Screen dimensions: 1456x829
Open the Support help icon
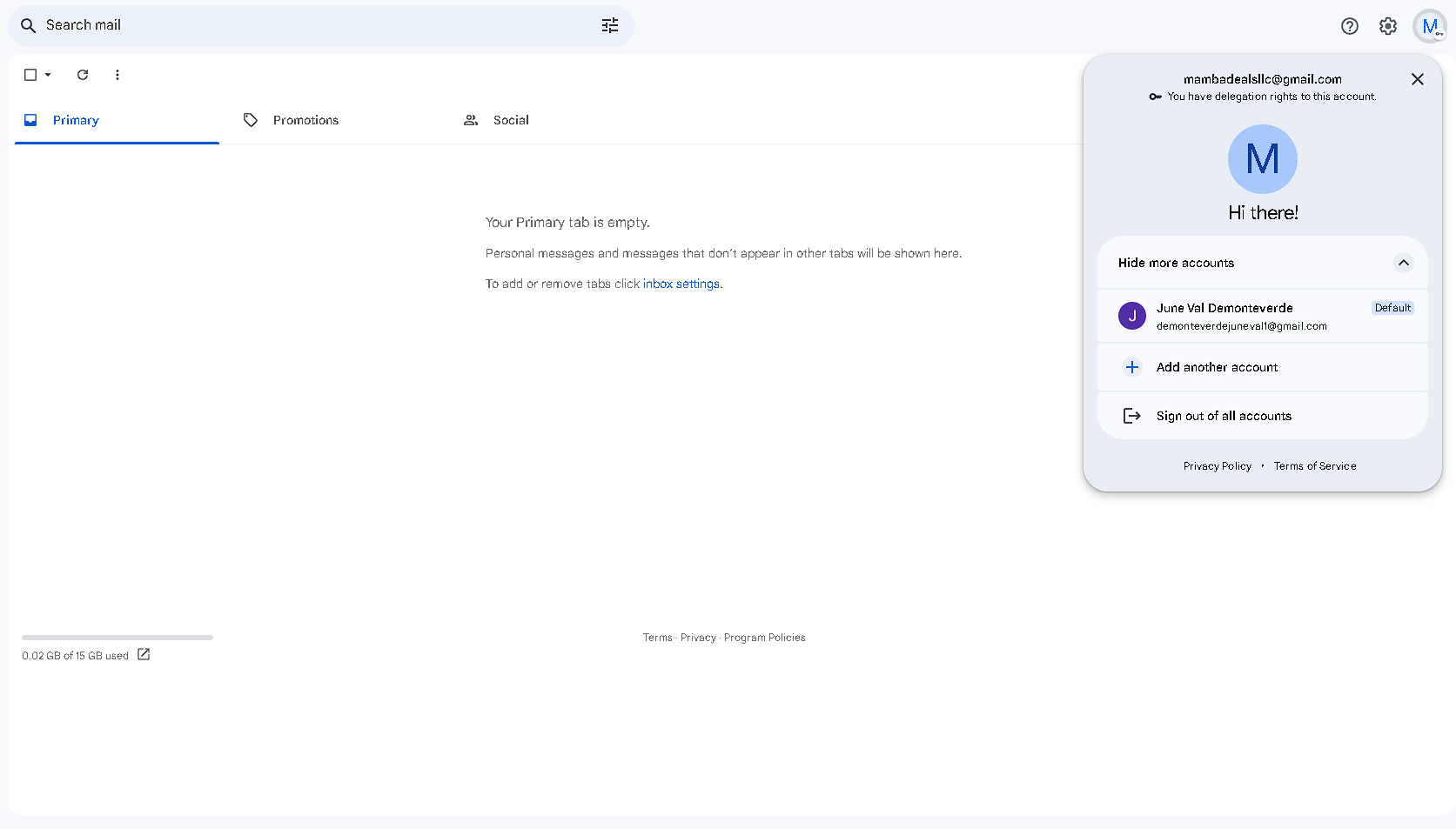[1350, 26]
